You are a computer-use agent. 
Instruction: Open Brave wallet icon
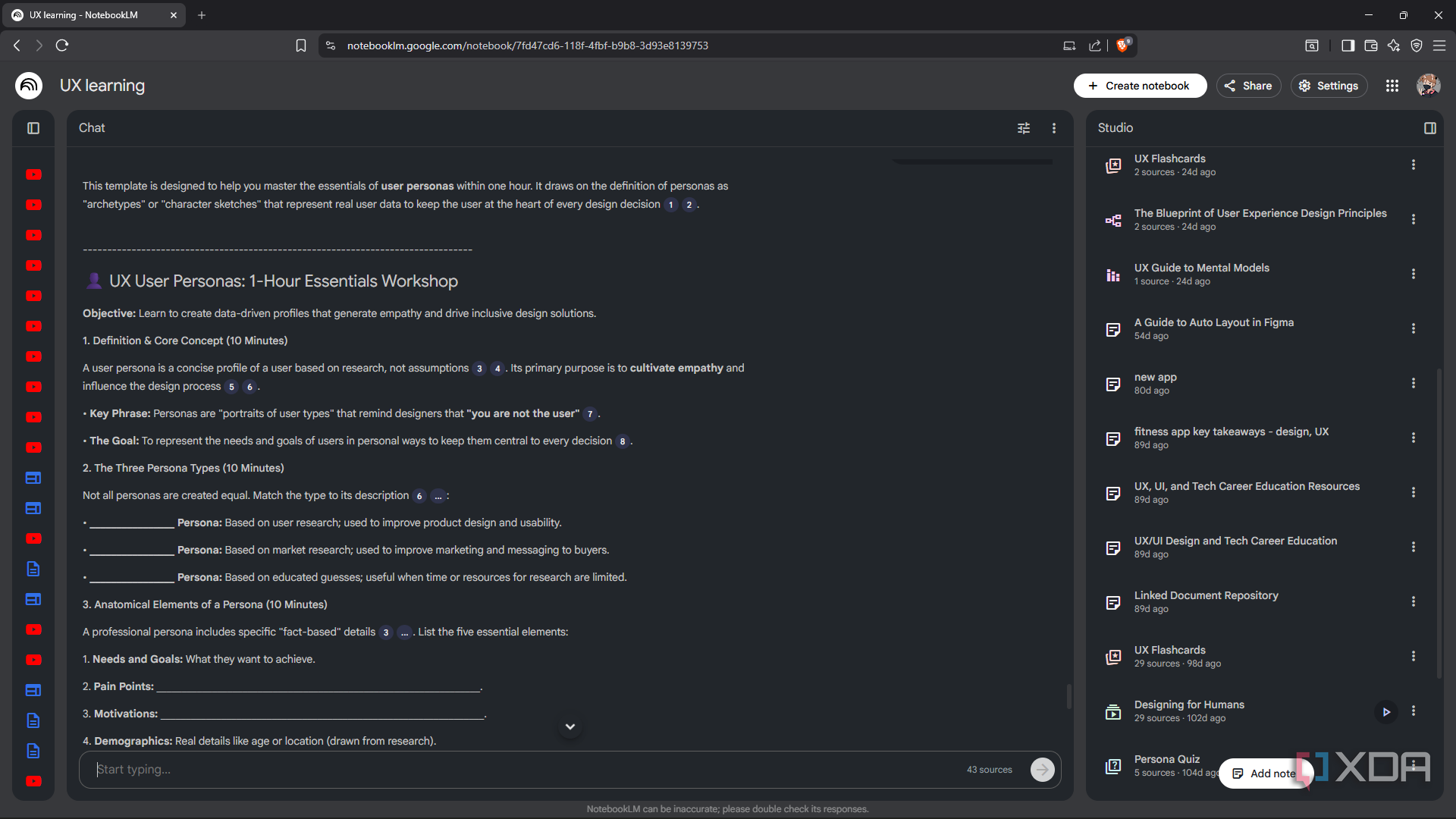[x=1371, y=45]
